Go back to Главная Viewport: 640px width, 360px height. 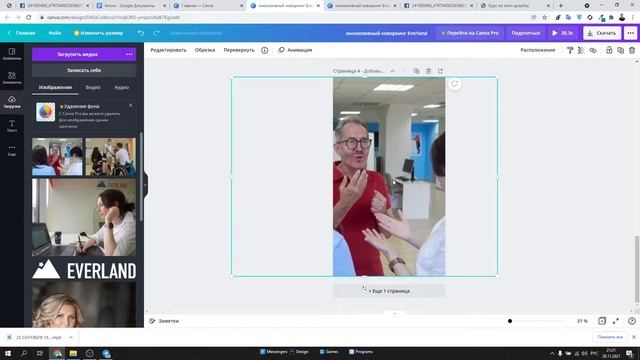click(x=22, y=33)
